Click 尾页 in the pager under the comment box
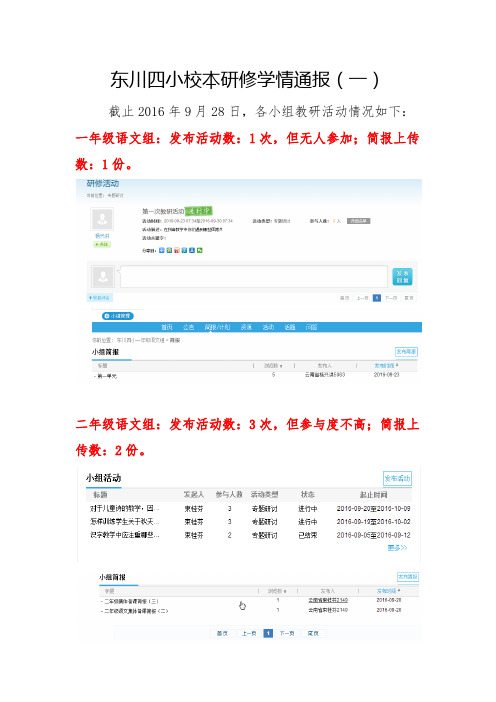 [409, 298]
